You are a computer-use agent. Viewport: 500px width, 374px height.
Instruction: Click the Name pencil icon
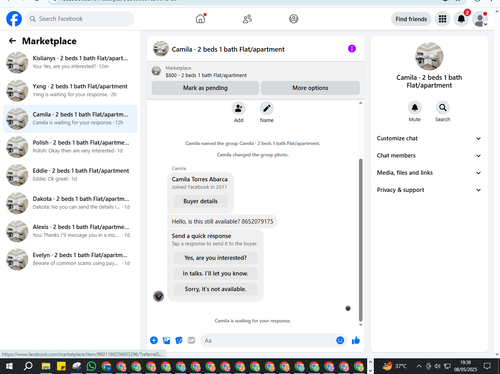tap(267, 108)
